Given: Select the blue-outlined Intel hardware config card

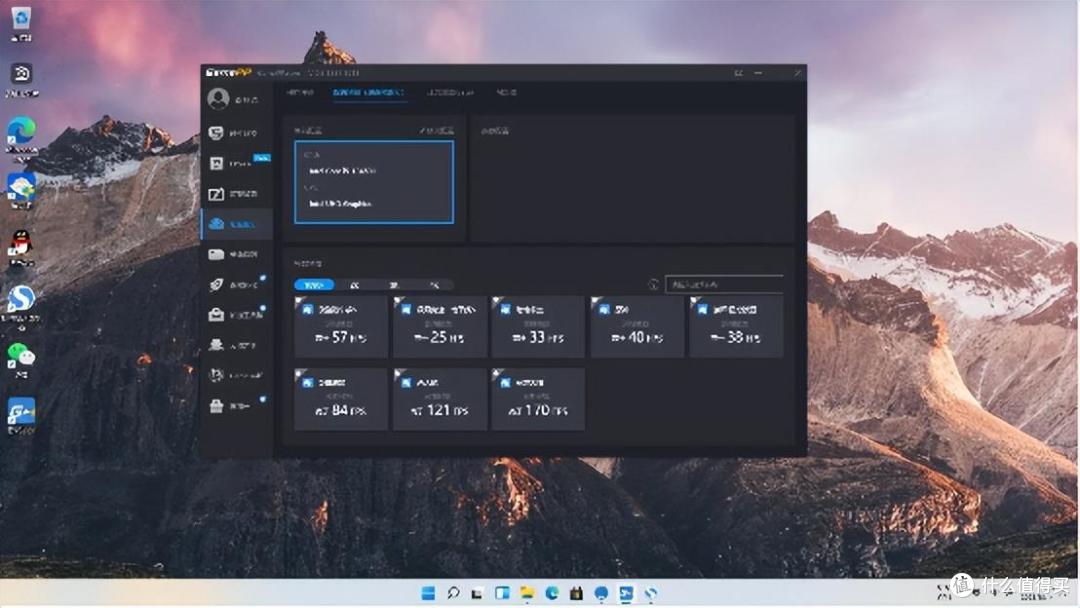Looking at the screenshot, I should tap(374, 182).
